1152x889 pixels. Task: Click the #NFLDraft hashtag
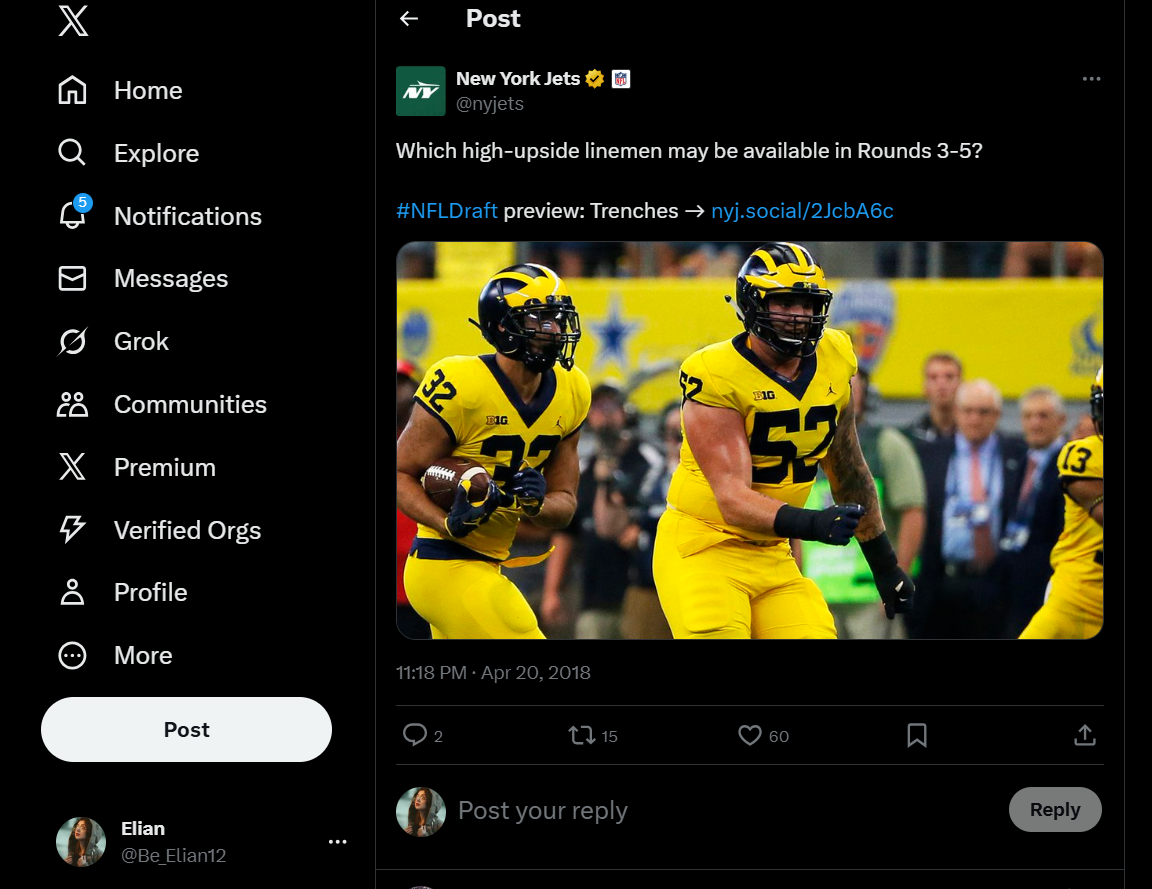[x=446, y=211]
